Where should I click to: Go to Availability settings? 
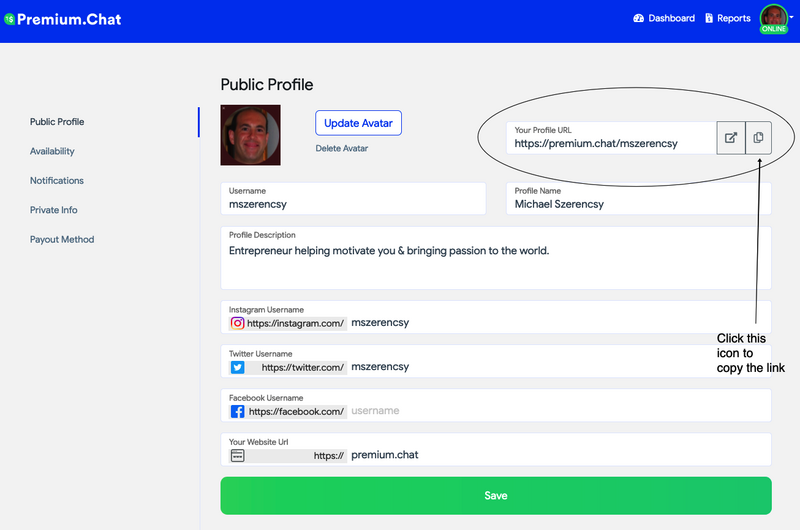(x=52, y=152)
